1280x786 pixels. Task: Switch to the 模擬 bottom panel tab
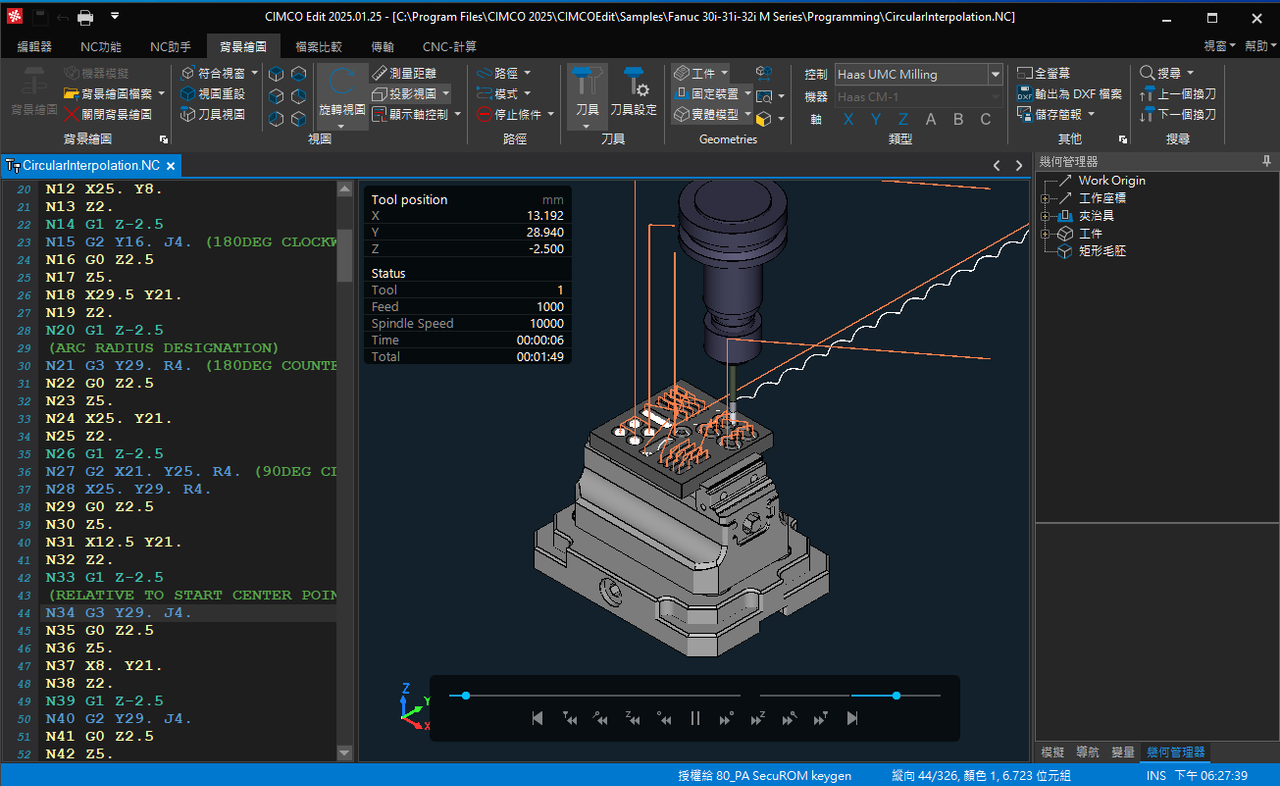1052,752
